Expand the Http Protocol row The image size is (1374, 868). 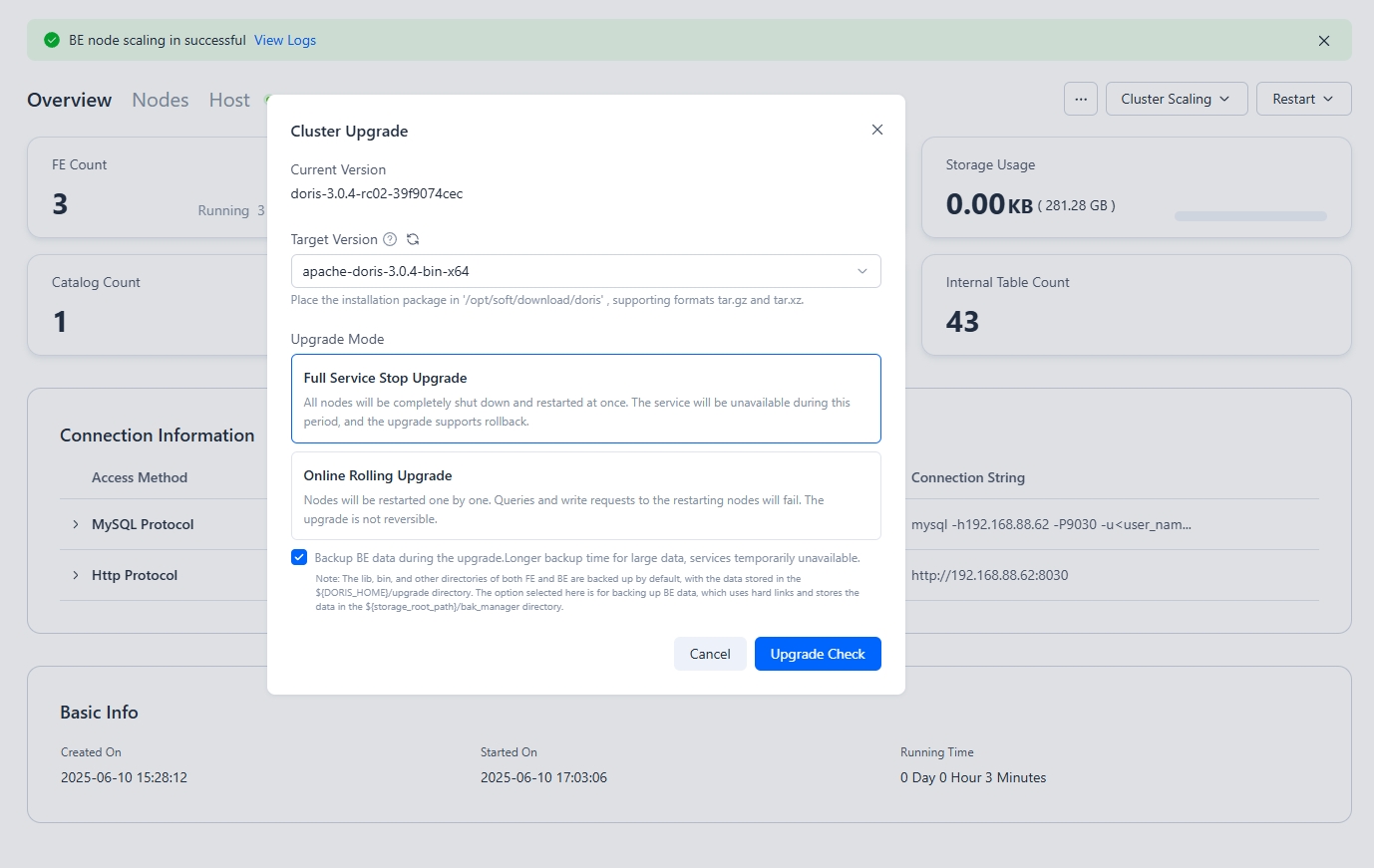(76, 575)
